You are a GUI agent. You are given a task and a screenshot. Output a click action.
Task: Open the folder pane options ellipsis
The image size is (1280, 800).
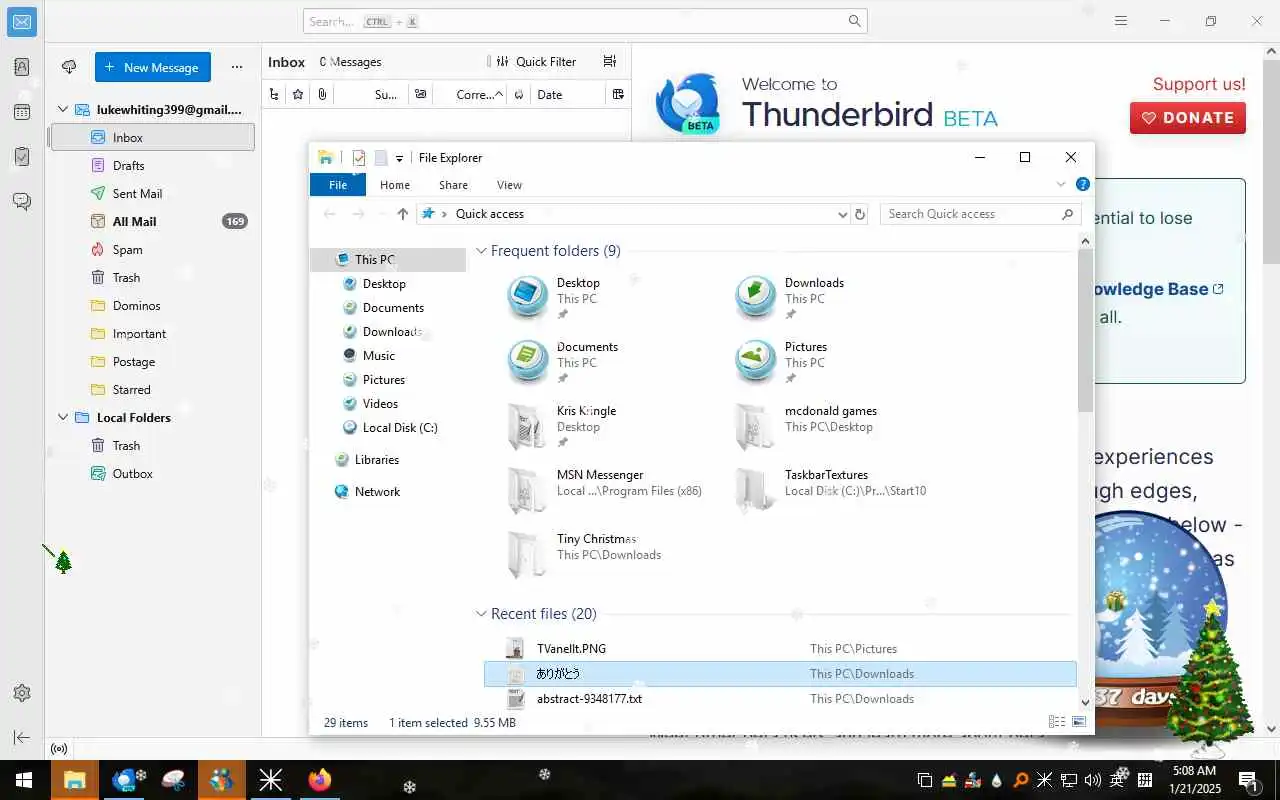click(x=237, y=67)
